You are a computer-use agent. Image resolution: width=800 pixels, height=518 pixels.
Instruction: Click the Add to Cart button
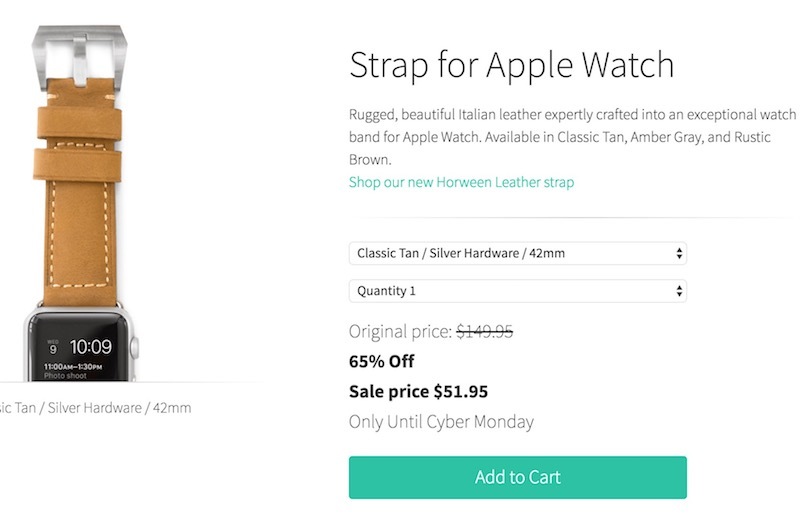click(x=517, y=477)
